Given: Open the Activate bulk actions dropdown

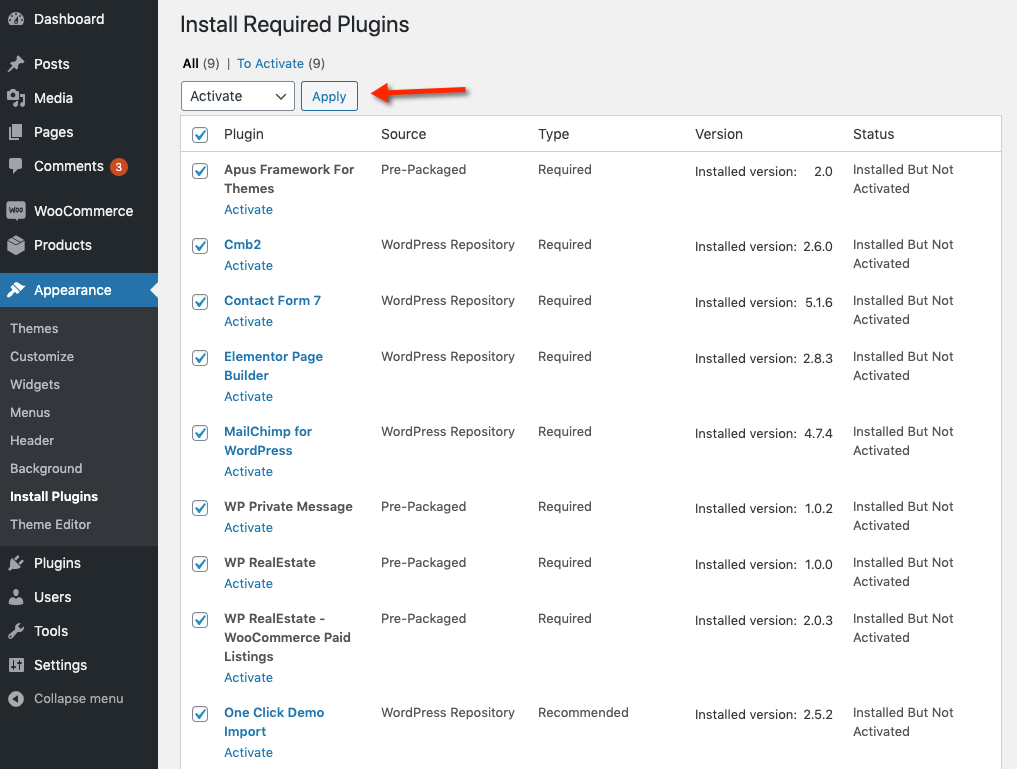Looking at the screenshot, I should coord(238,96).
